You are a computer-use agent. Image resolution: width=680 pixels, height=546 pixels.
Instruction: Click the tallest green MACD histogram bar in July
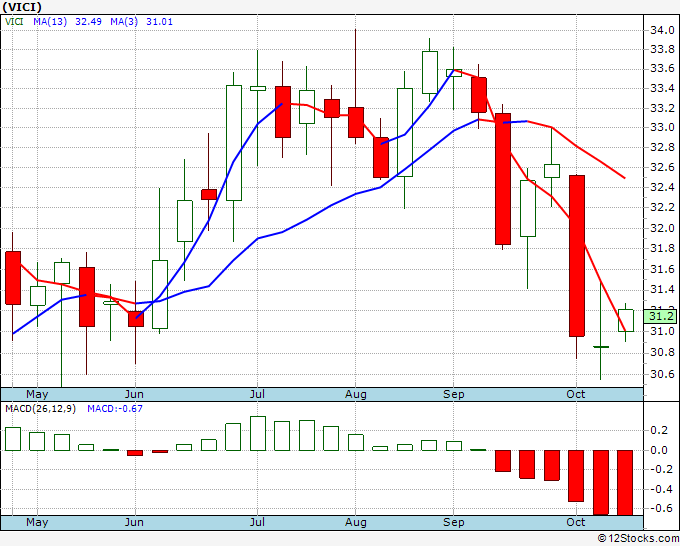[258, 433]
